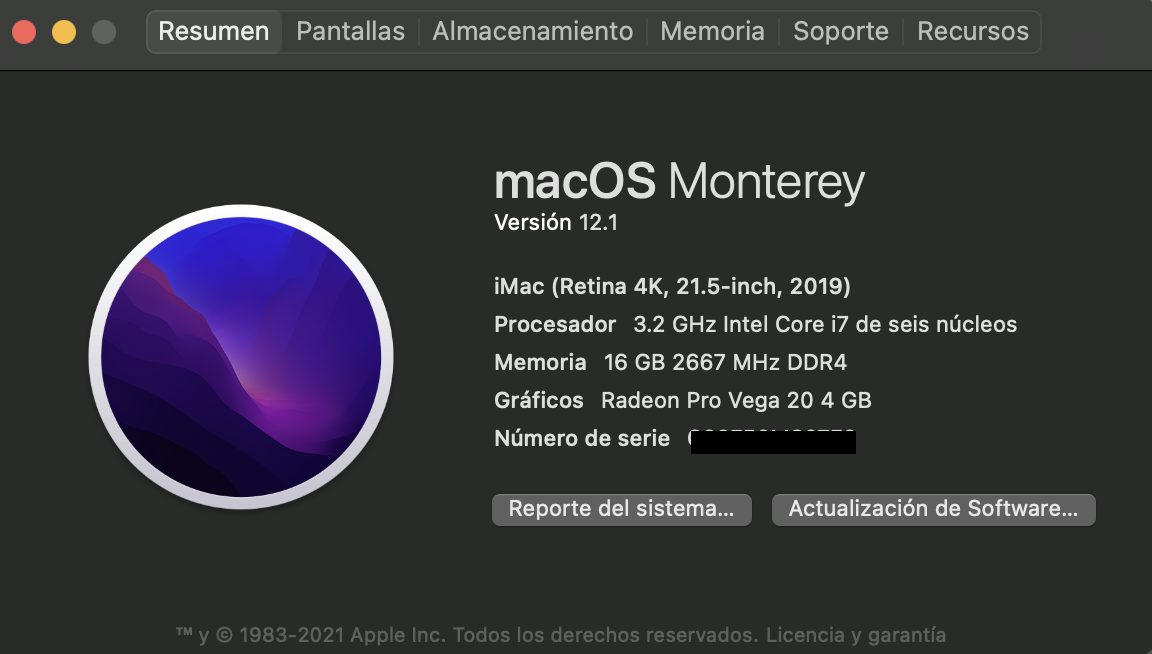Screen dimensions: 1152x654
Task: Click the Gráficos Radeon Pro Vega 20 line
Action: coord(683,401)
